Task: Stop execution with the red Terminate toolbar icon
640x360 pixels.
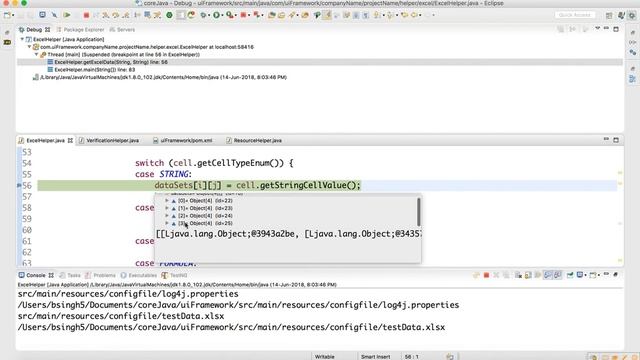Action: tap(86, 15)
